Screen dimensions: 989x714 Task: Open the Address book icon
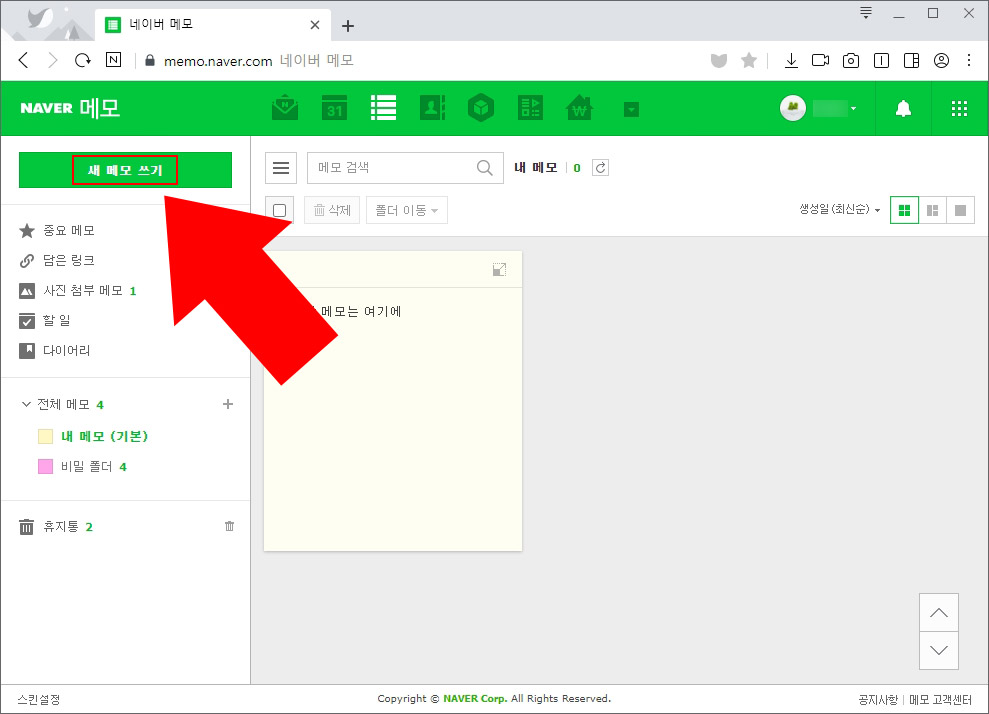[432, 108]
